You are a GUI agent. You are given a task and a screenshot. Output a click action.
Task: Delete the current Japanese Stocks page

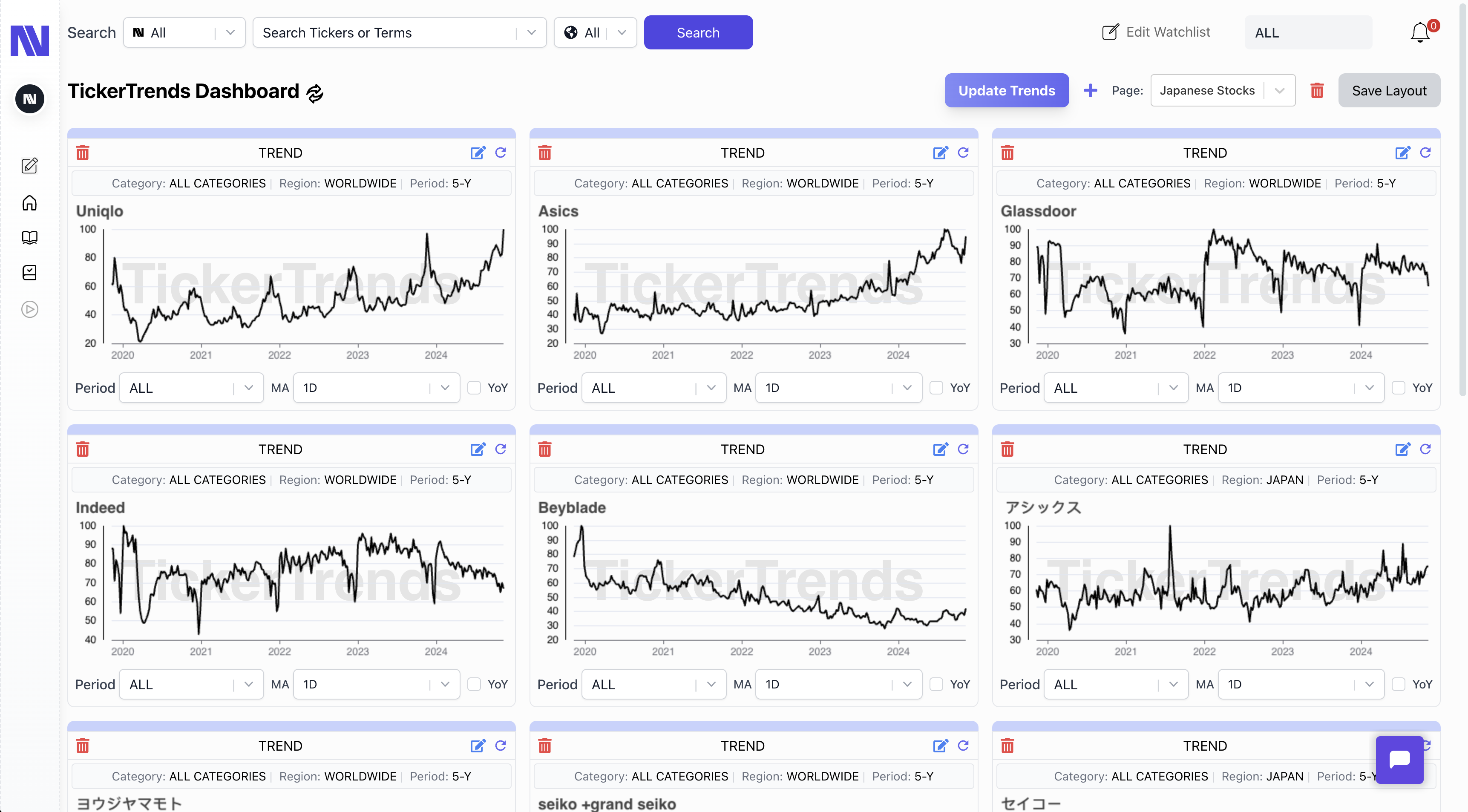(x=1317, y=90)
